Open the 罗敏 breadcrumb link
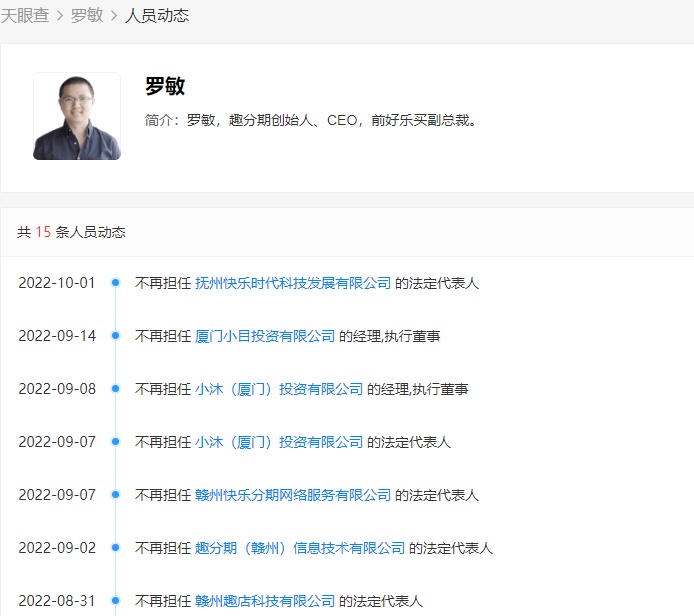 [87, 16]
